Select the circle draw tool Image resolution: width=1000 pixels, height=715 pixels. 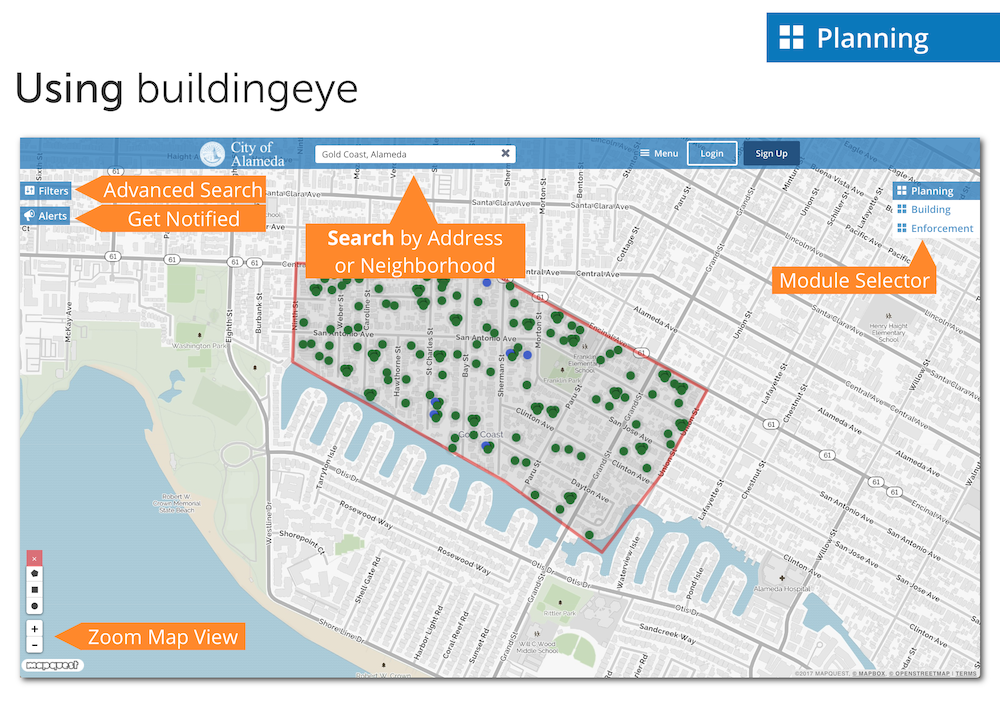coord(34,606)
